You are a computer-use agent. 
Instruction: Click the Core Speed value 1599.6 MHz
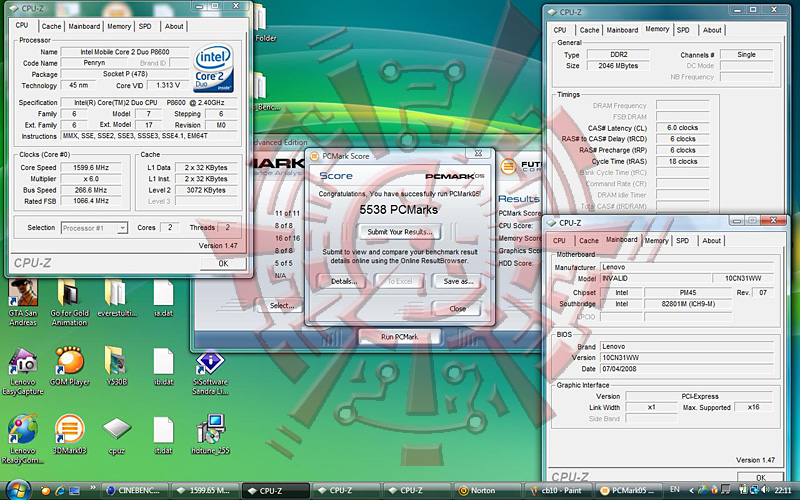point(91,167)
